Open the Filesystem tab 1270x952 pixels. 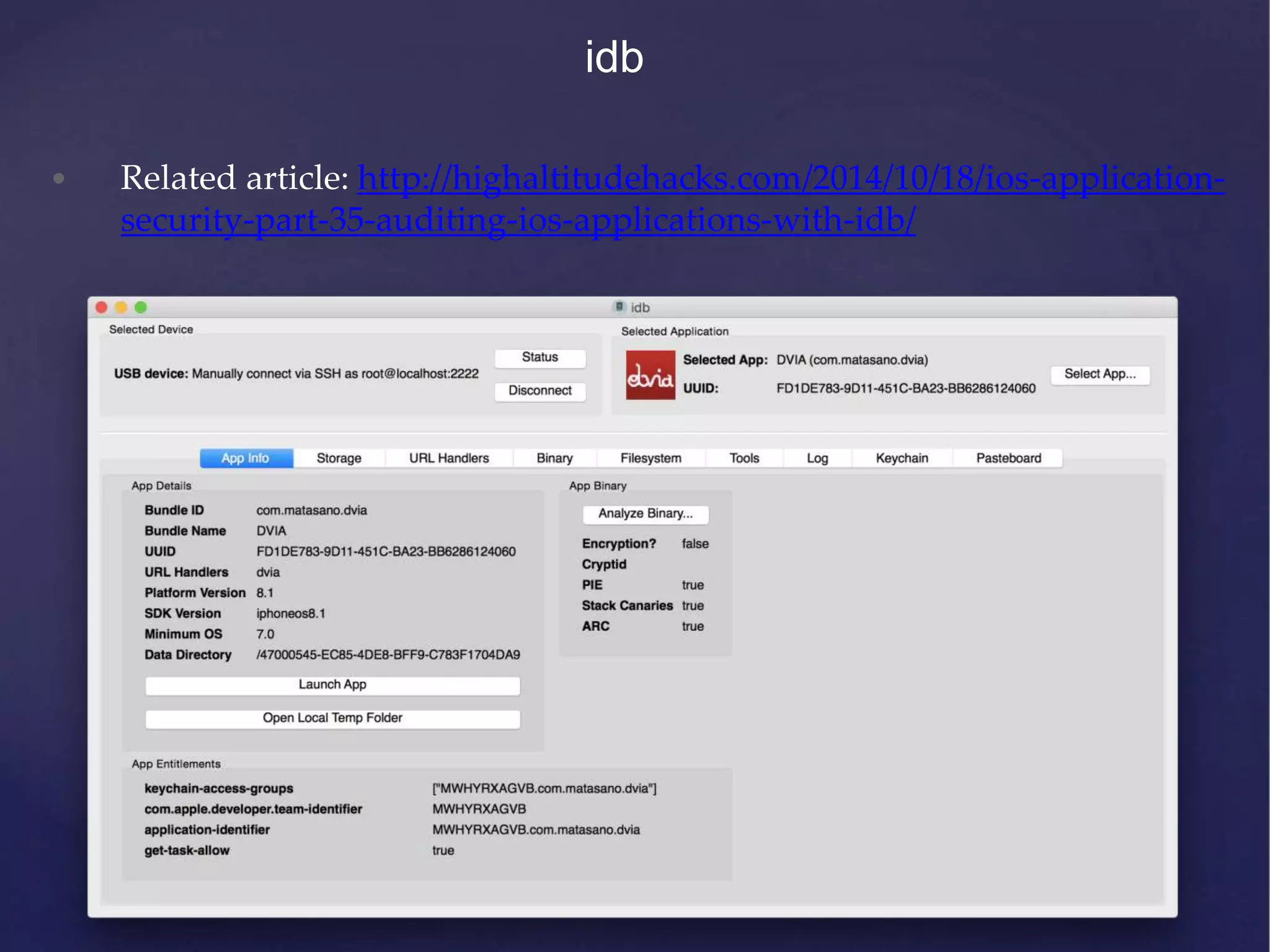(651, 458)
